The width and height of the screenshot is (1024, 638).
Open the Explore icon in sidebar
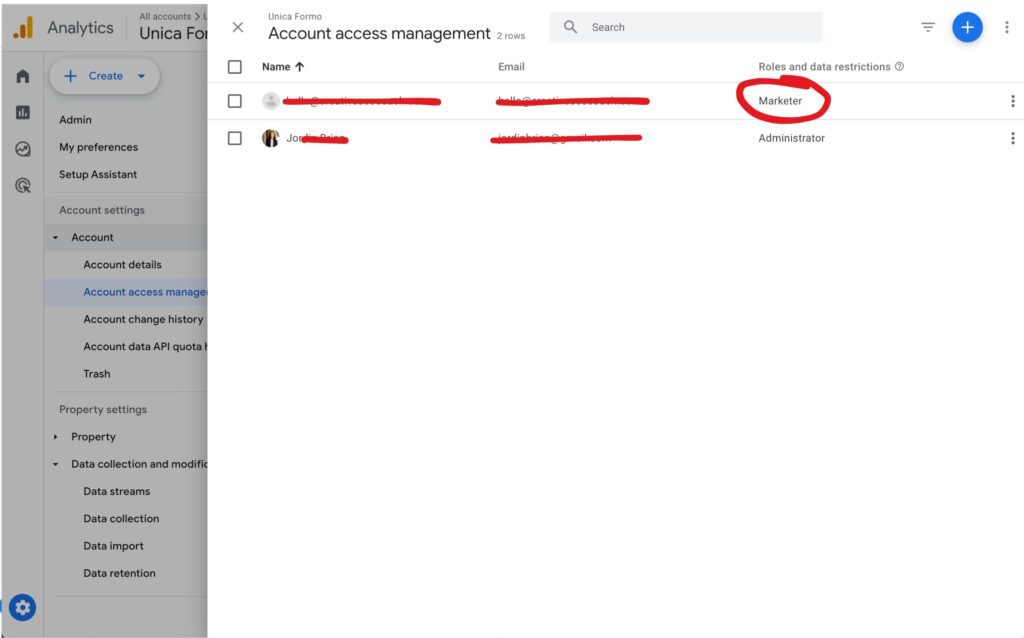(22, 149)
